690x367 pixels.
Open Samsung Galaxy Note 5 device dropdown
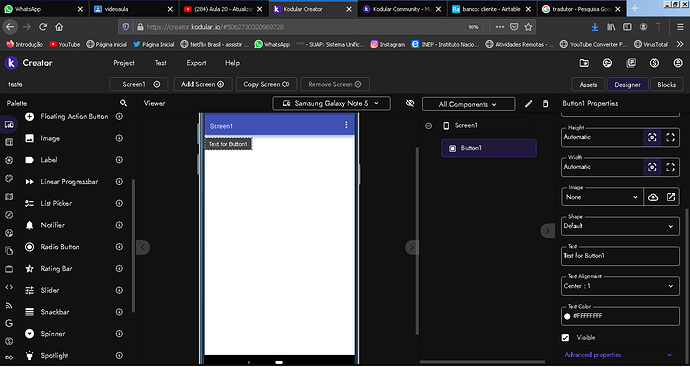(331, 103)
